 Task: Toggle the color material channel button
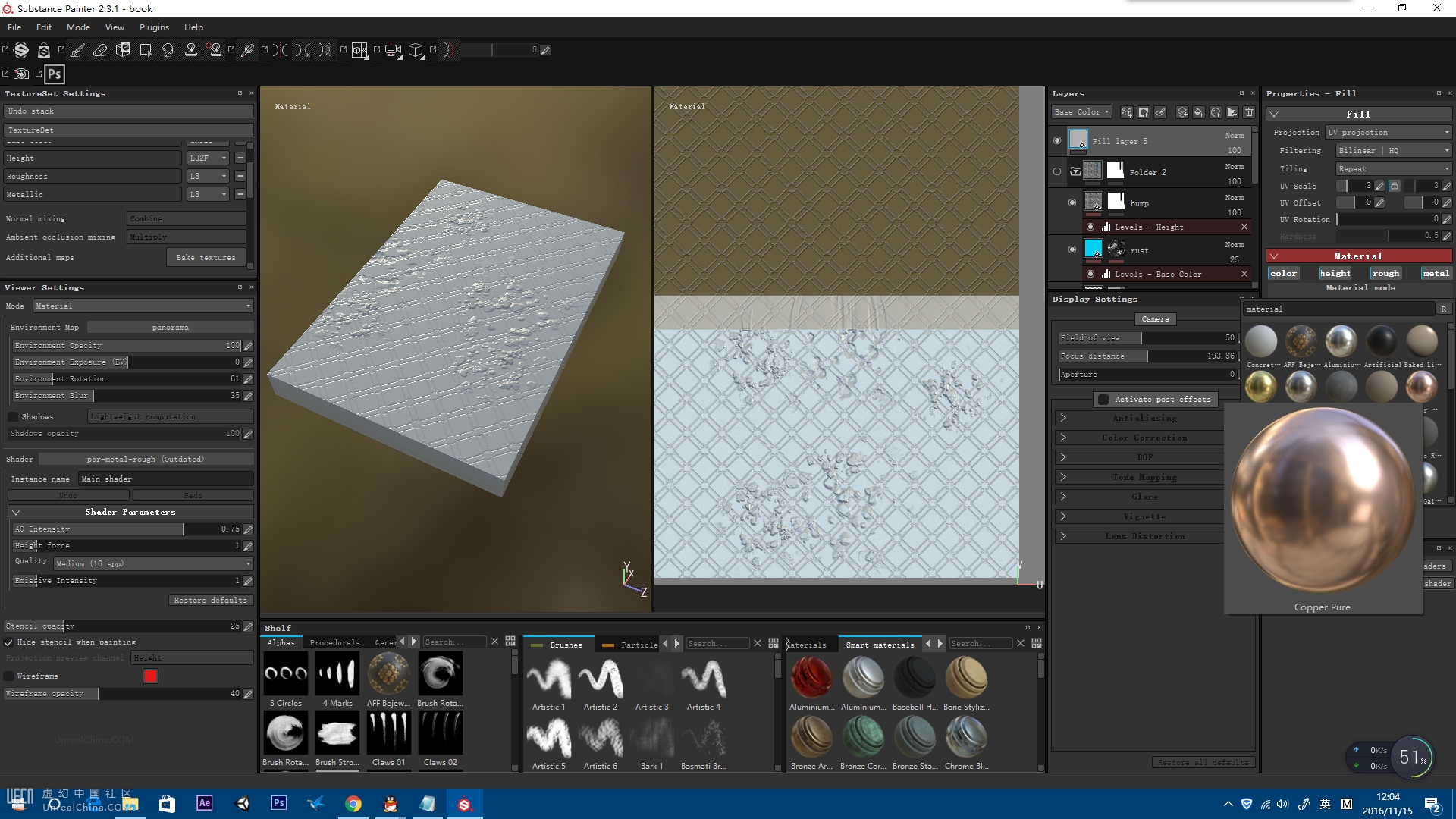click(1283, 273)
